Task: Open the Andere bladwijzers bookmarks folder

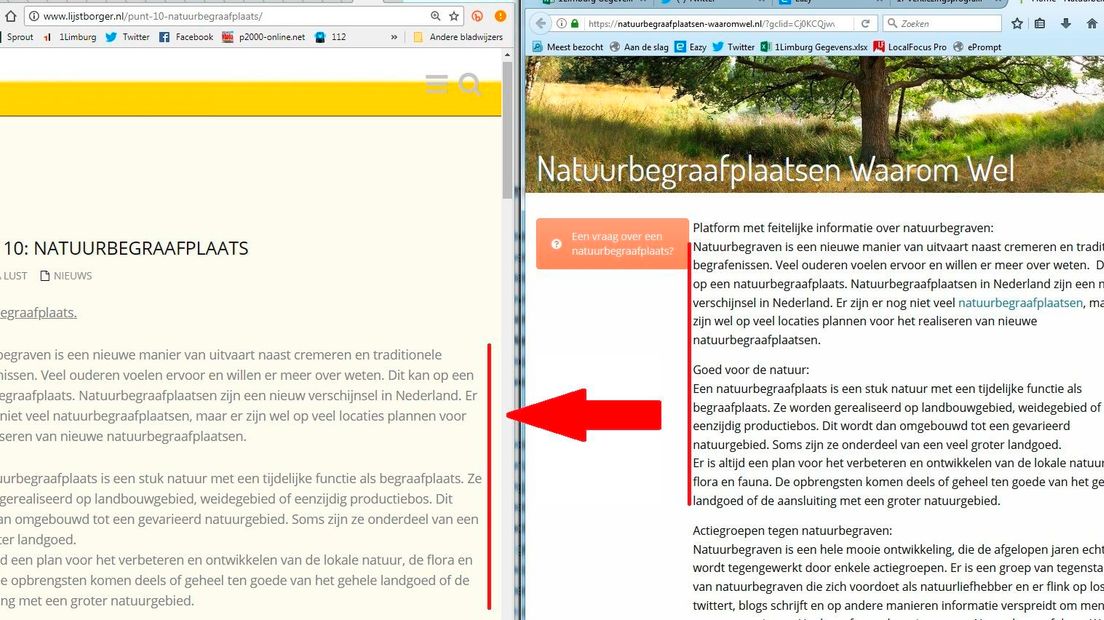Action: tap(458, 37)
